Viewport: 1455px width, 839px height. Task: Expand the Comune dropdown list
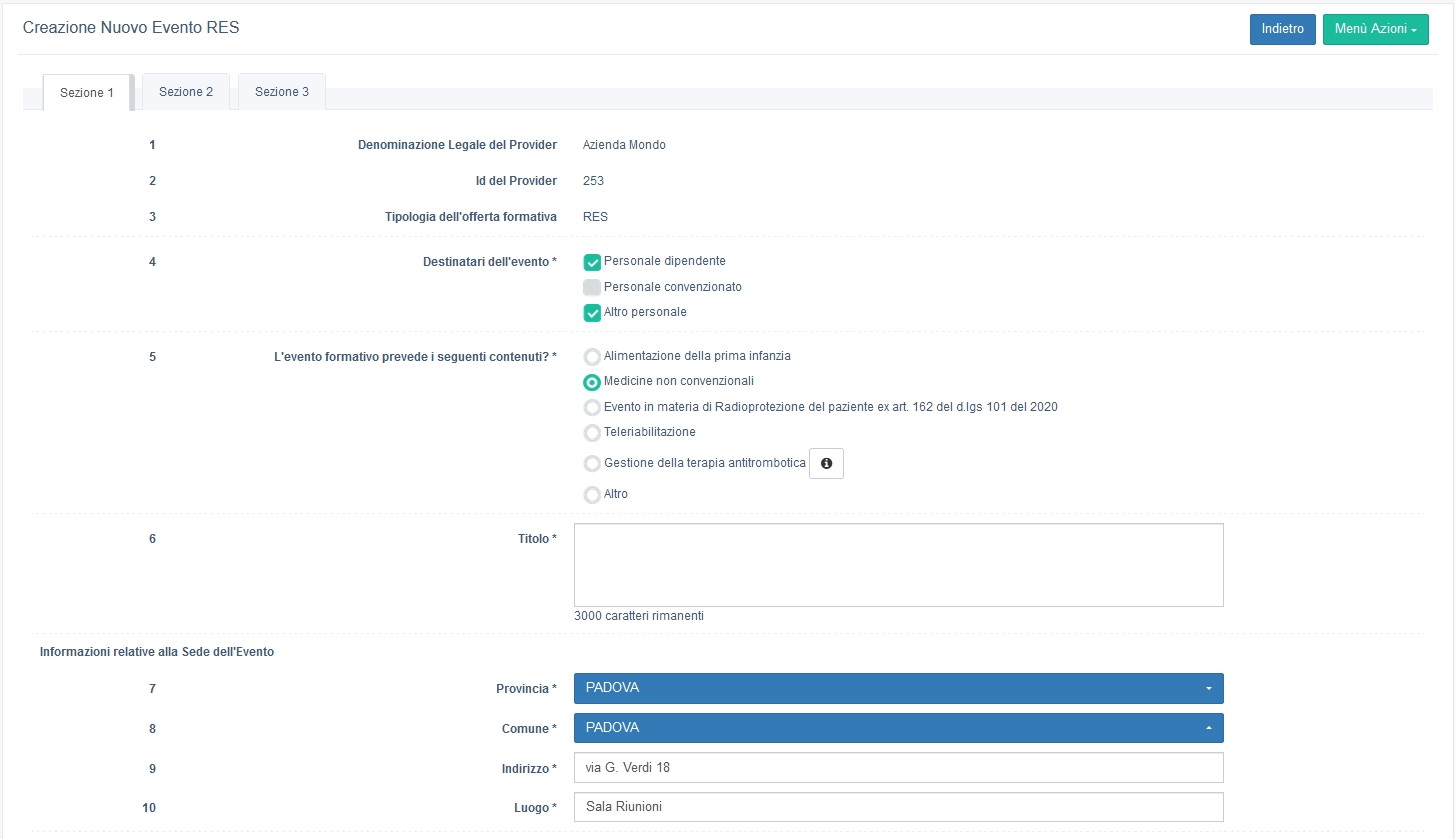coord(898,728)
